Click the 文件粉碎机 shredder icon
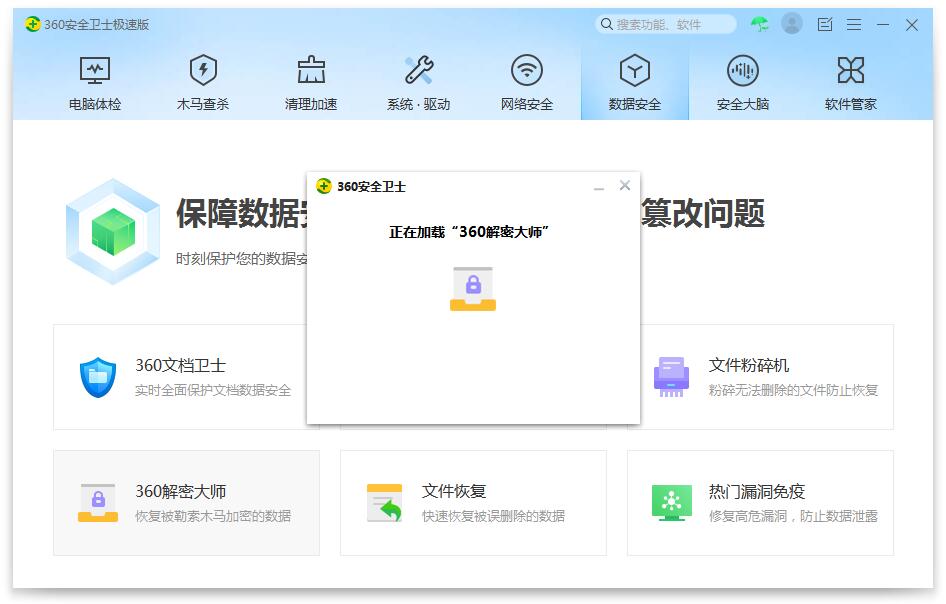Viewport: 946px width, 604px height. pos(671,377)
